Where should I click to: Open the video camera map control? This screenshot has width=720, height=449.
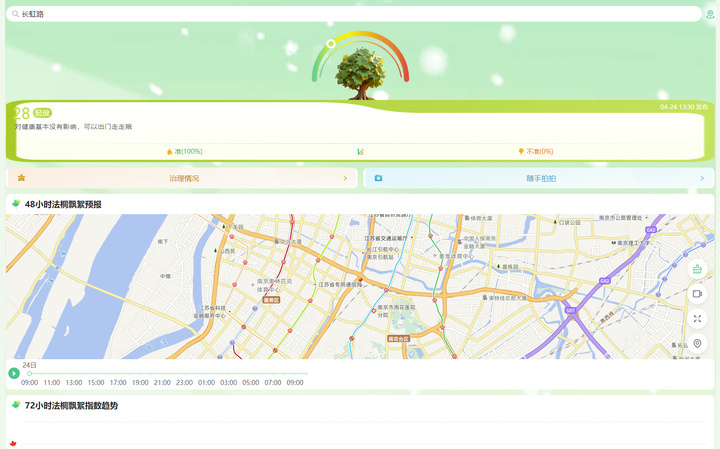(x=697, y=294)
